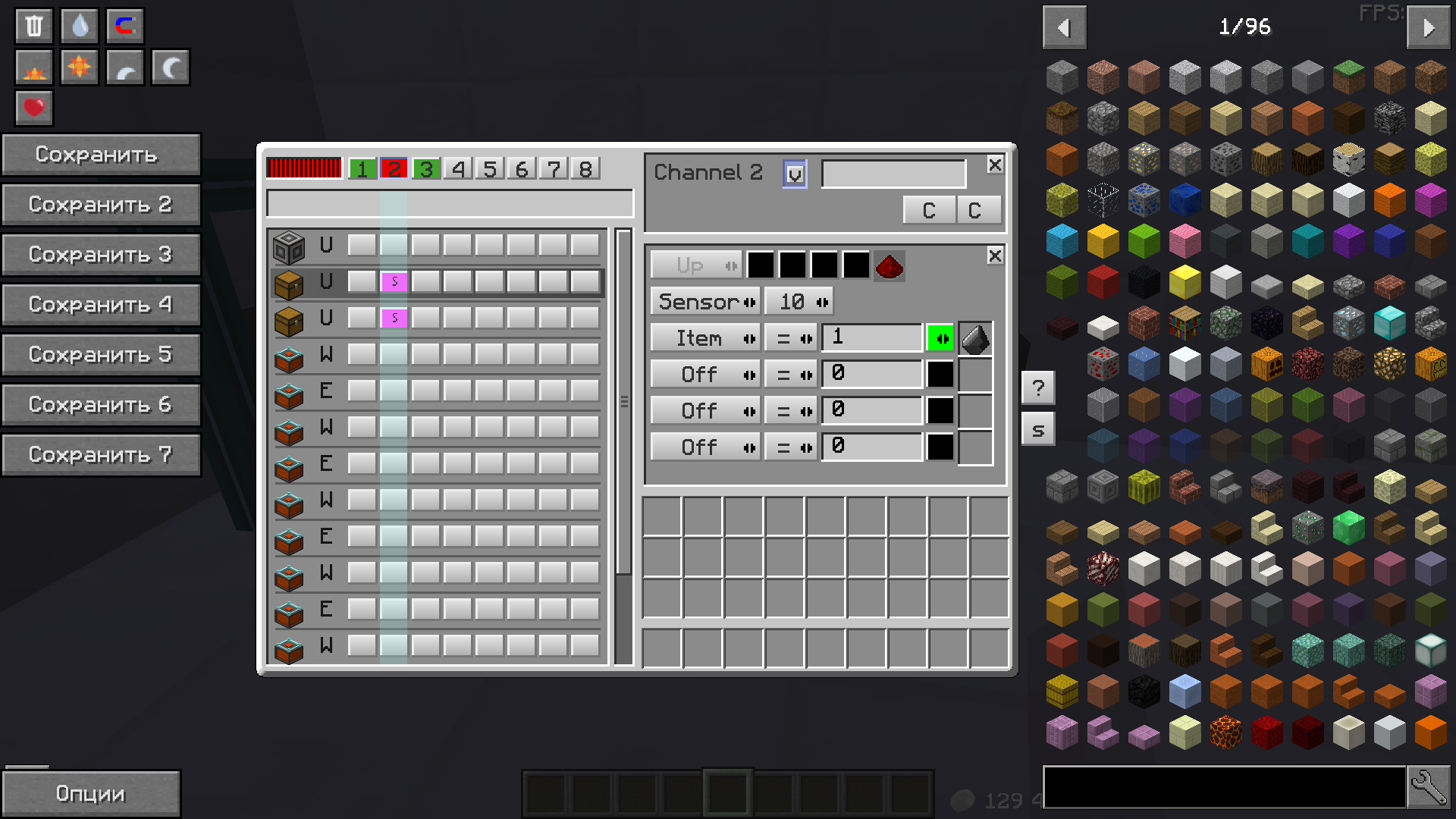Change the Item condition type selector

tap(705, 338)
